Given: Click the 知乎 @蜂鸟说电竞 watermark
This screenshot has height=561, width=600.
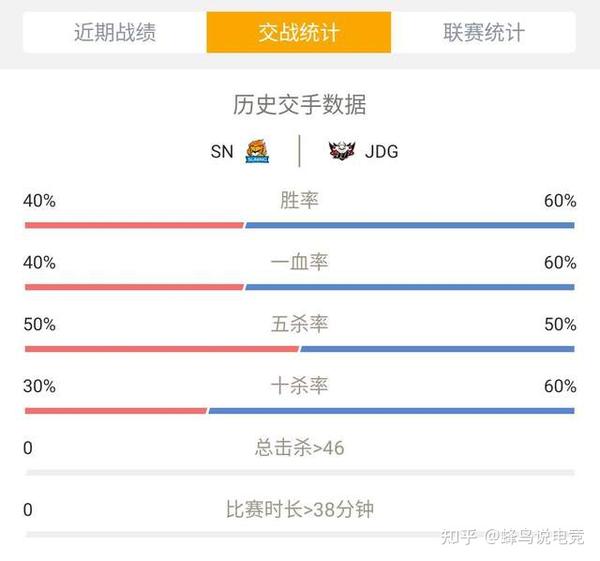Looking at the screenshot, I should 512,537.
